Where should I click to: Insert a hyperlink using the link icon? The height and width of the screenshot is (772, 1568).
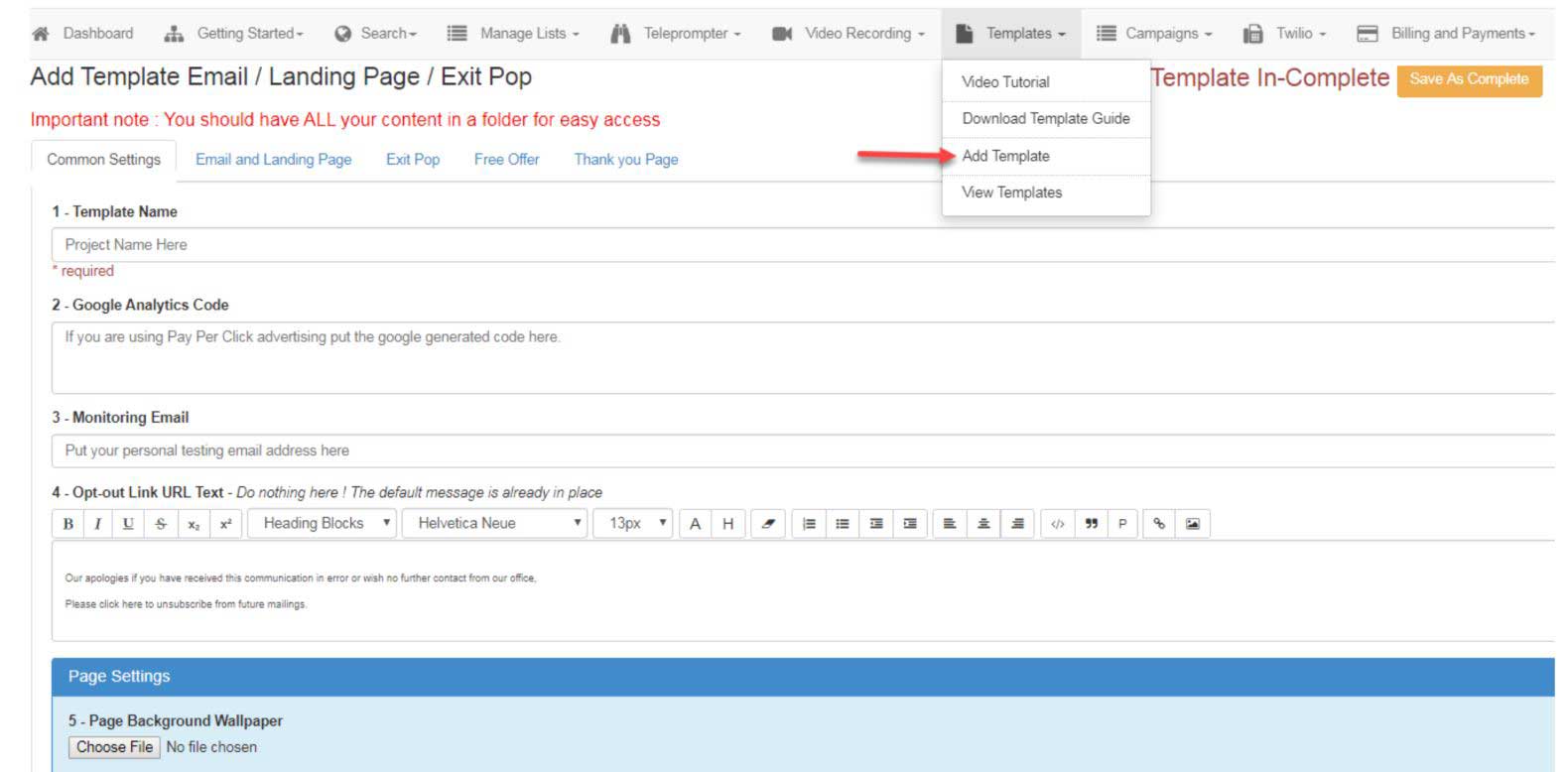pyautogui.click(x=1158, y=524)
